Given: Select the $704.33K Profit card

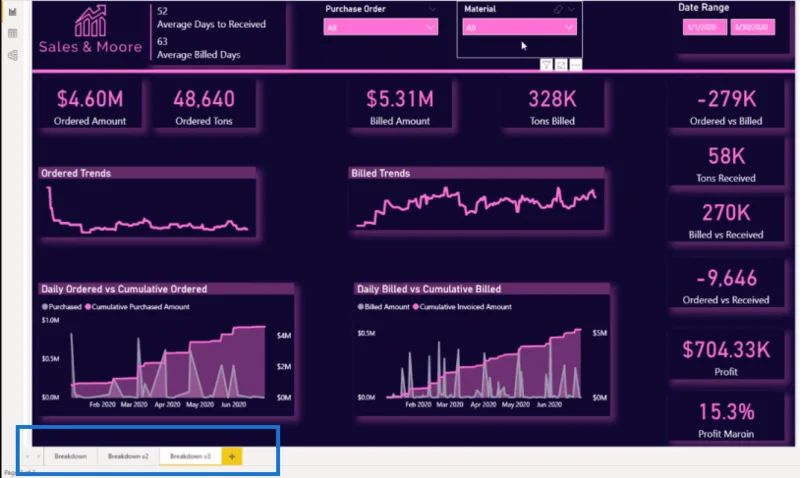Looking at the screenshot, I should click(x=726, y=357).
